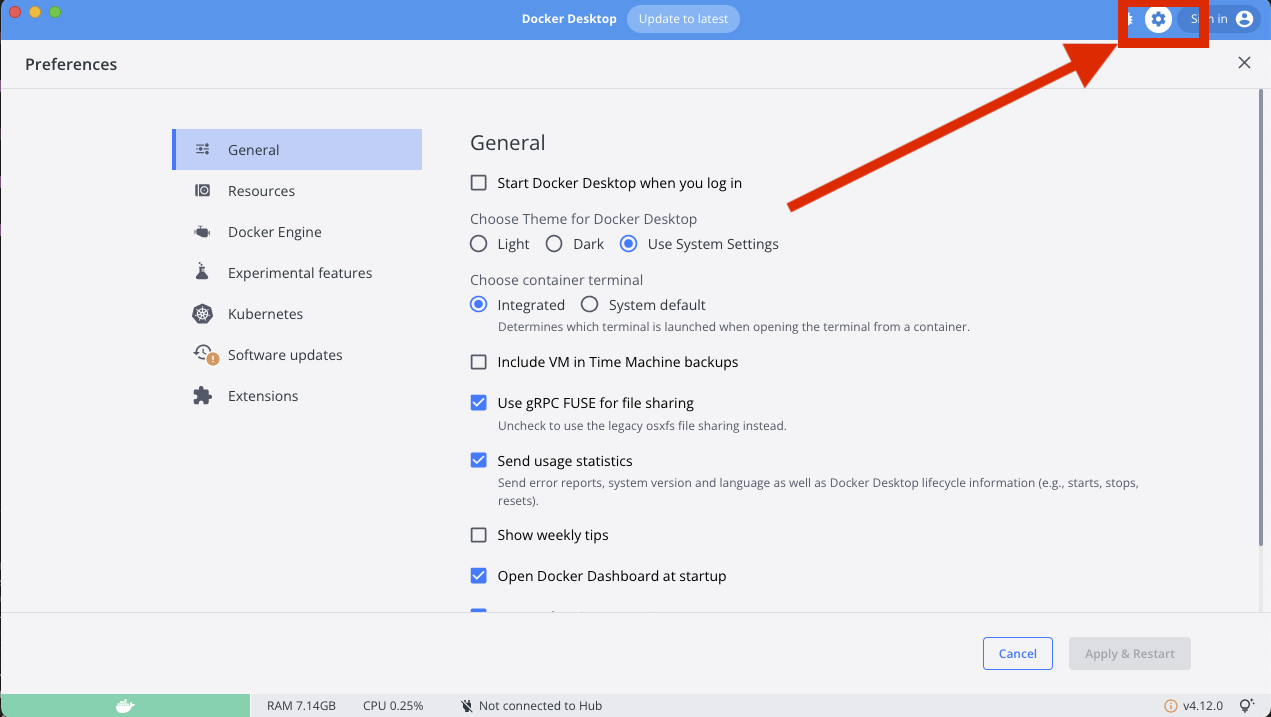Image resolution: width=1271 pixels, height=717 pixels.
Task: Click the Cancel button
Action: (x=1018, y=654)
